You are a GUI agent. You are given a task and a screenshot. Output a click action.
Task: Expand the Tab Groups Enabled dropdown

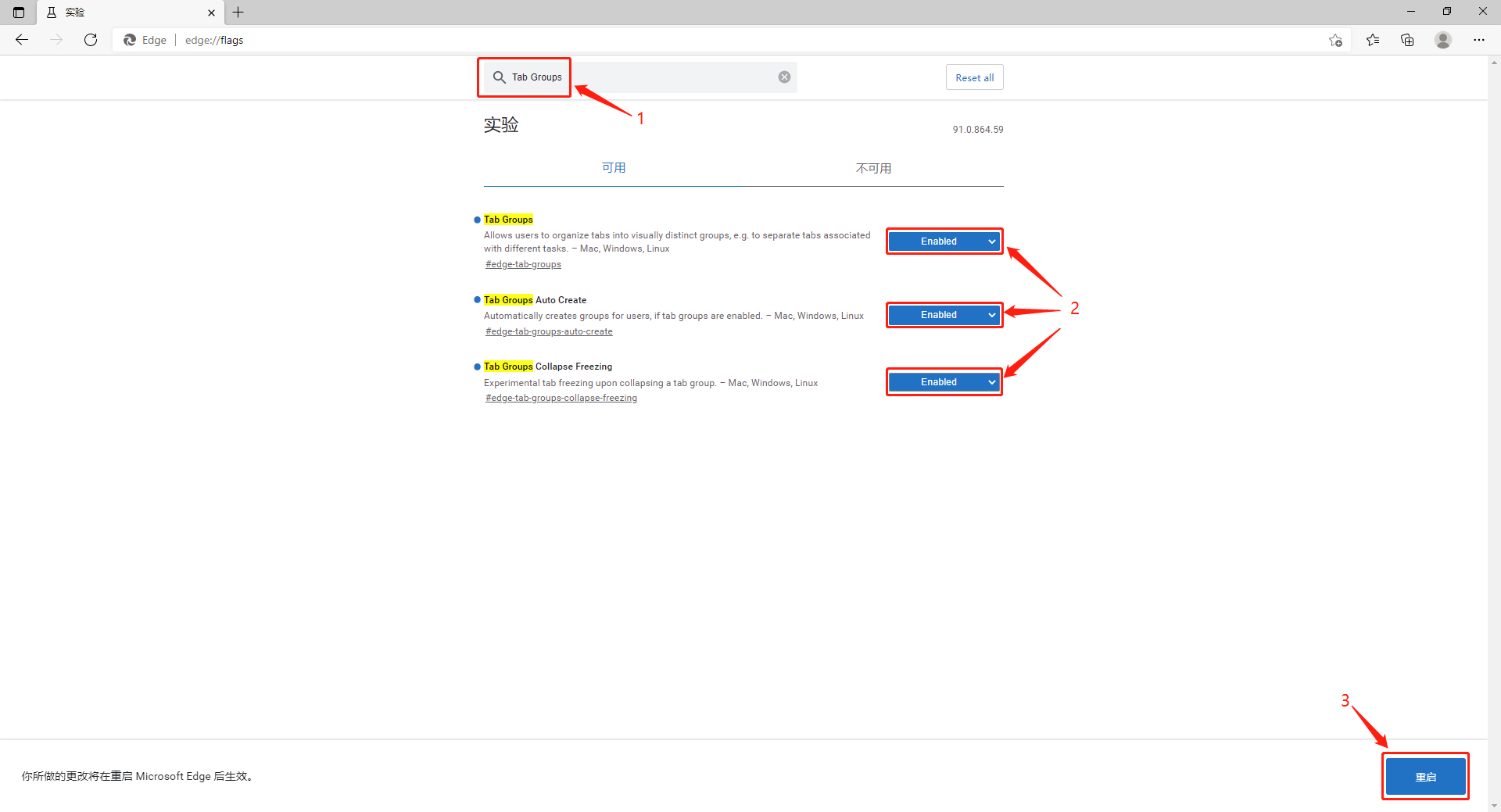coord(944,241)
